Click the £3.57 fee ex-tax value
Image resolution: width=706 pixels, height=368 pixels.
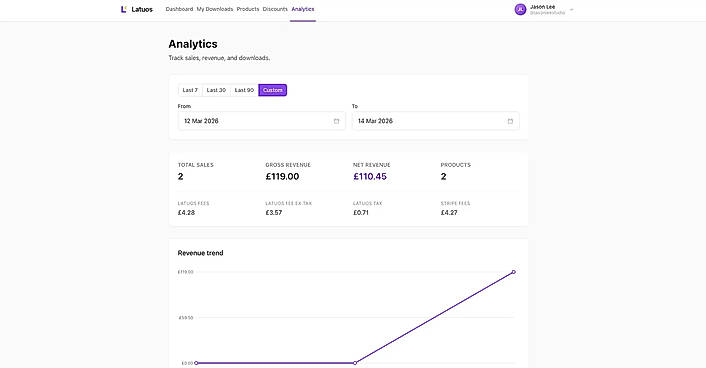(x=274, y=213)
